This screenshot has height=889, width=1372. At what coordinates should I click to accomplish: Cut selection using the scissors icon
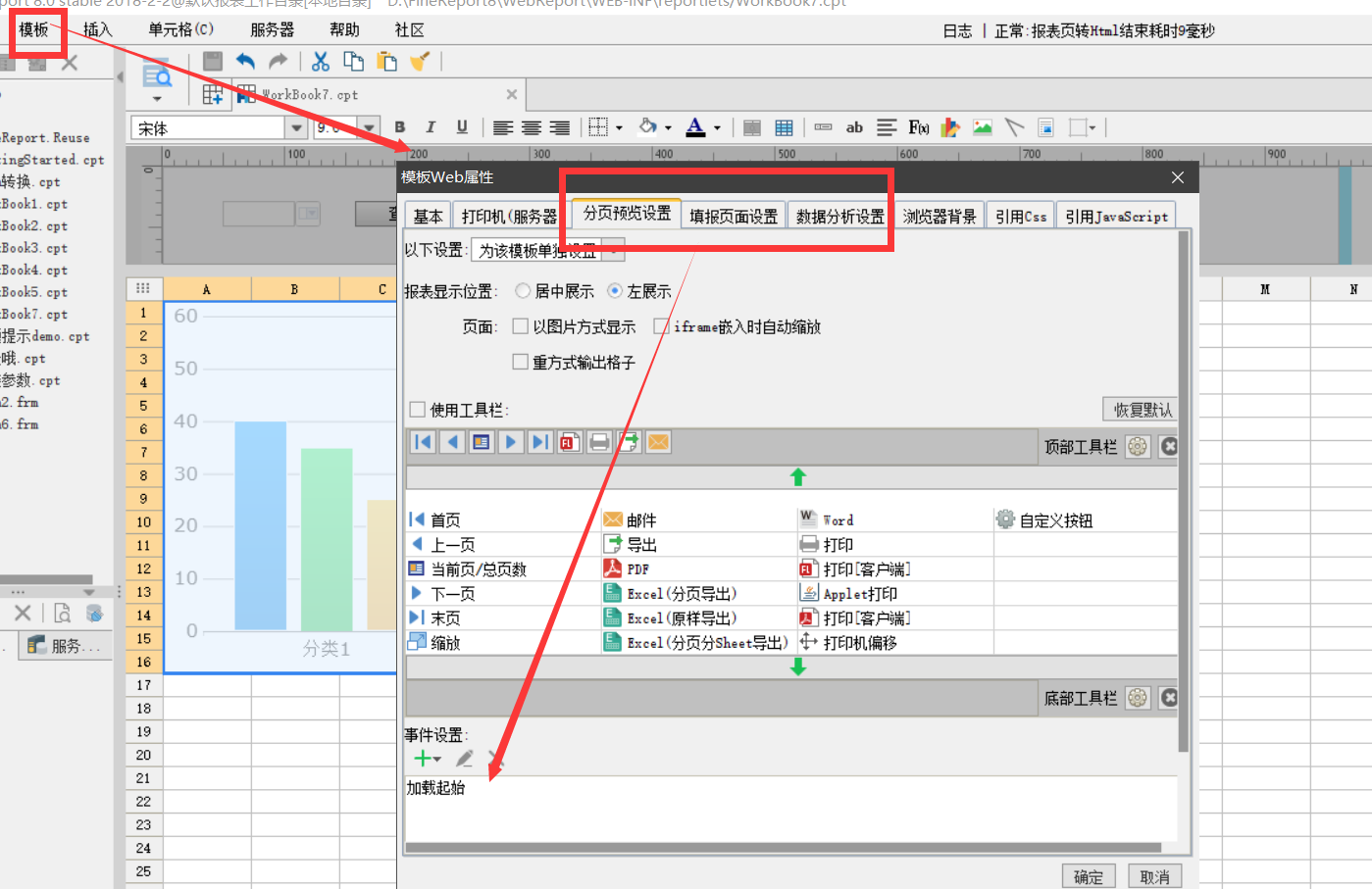(x=321, y=61)
